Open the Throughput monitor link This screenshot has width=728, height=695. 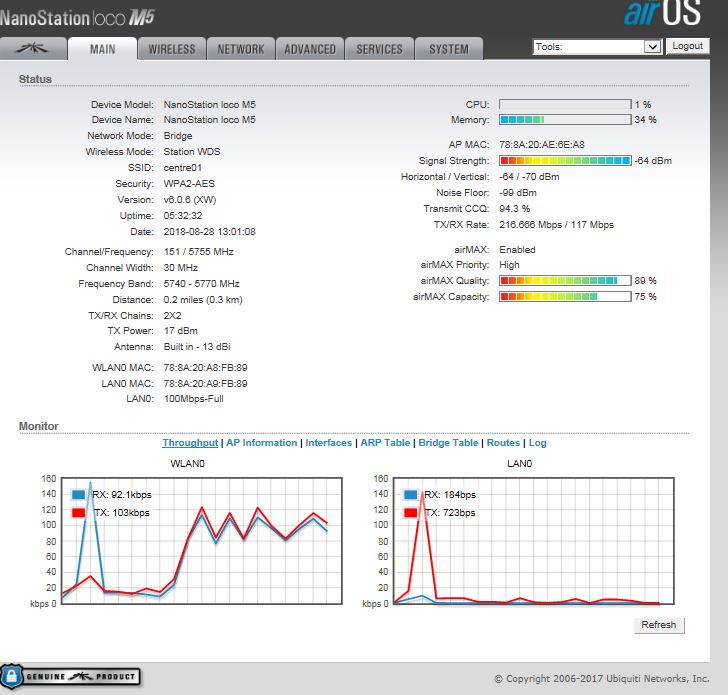coord(190,443)
